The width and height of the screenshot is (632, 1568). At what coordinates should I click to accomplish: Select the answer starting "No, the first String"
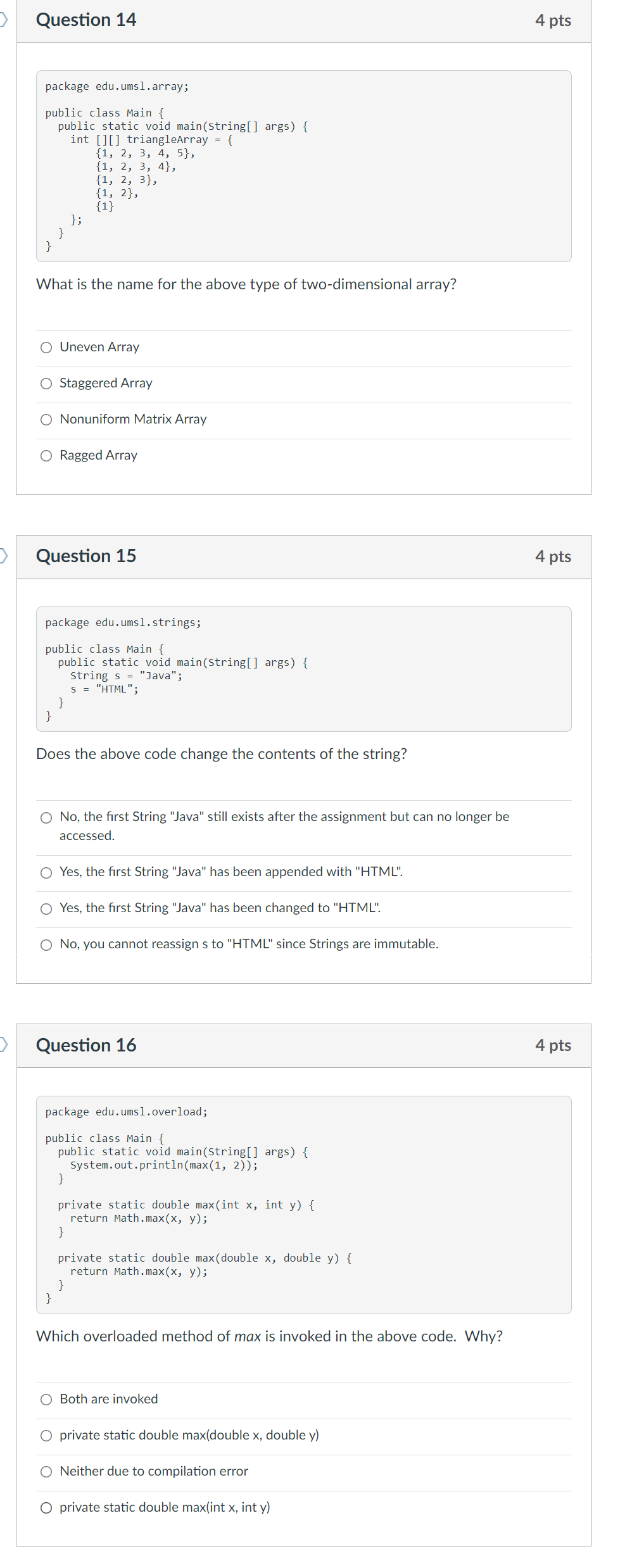pos(46,818)
